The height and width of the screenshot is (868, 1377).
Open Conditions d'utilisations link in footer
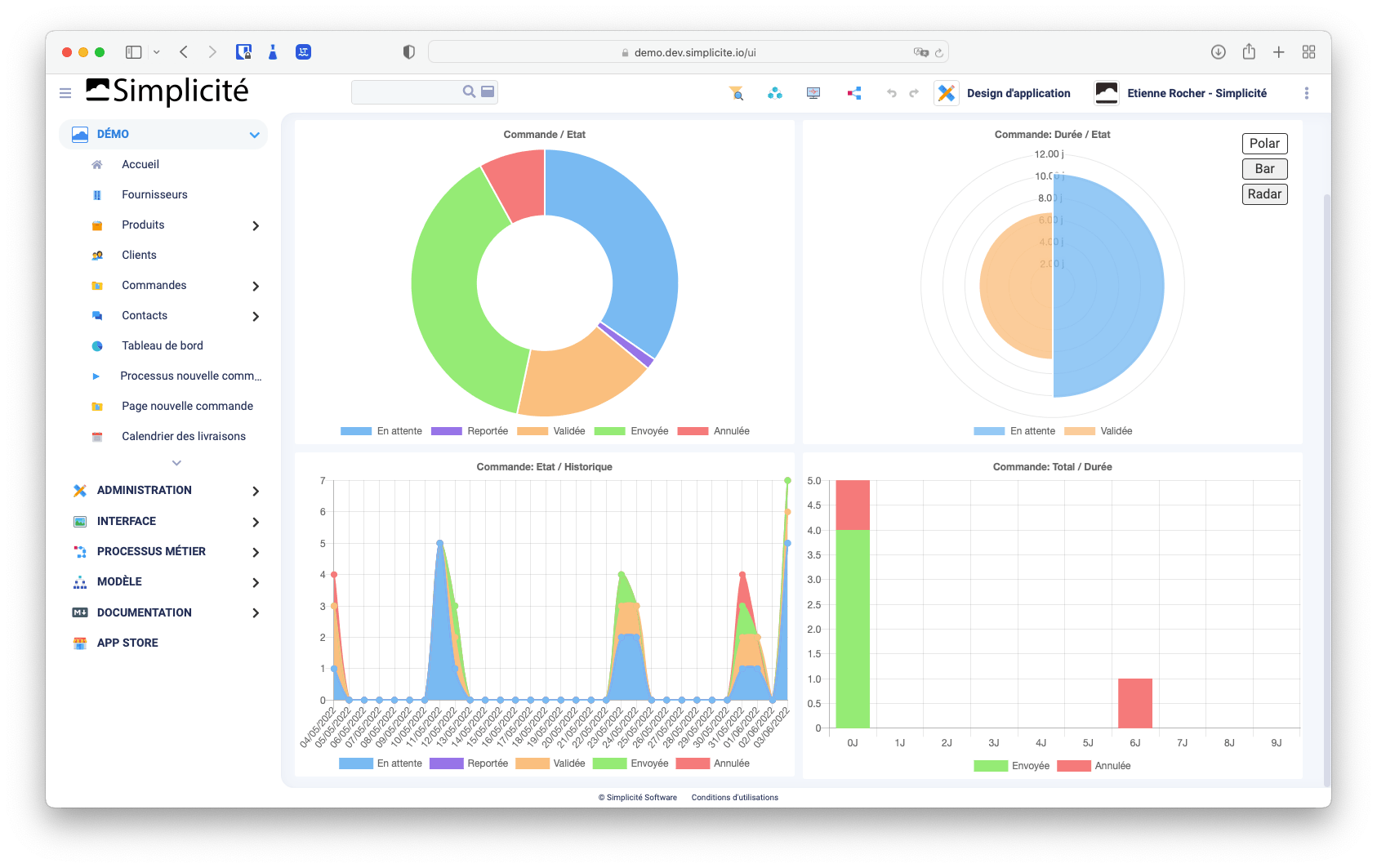pyautogui.click(x=735, y=798)
